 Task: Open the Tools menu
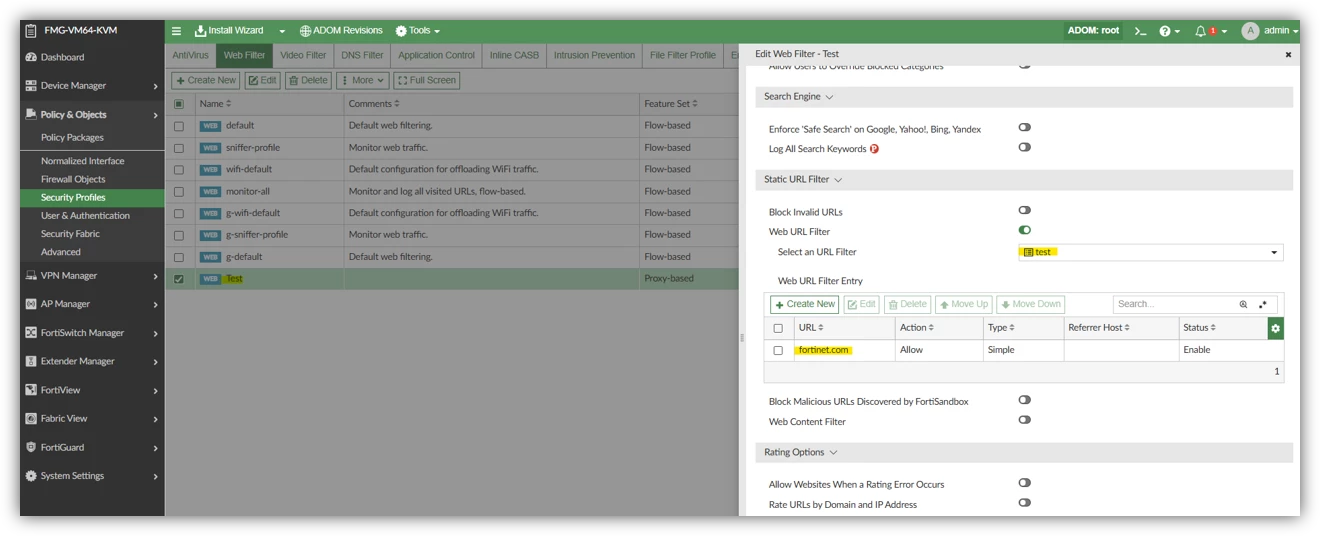click(x=418, y=31)
